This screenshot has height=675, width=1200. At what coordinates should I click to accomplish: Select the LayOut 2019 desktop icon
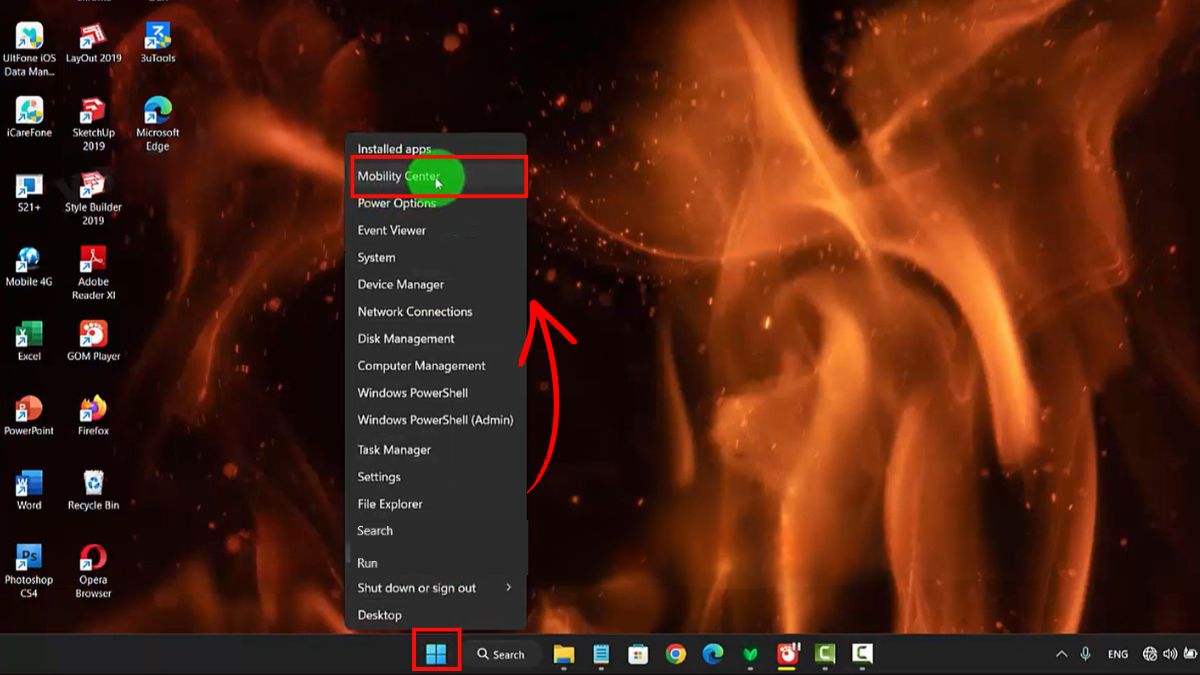(93, 43)
